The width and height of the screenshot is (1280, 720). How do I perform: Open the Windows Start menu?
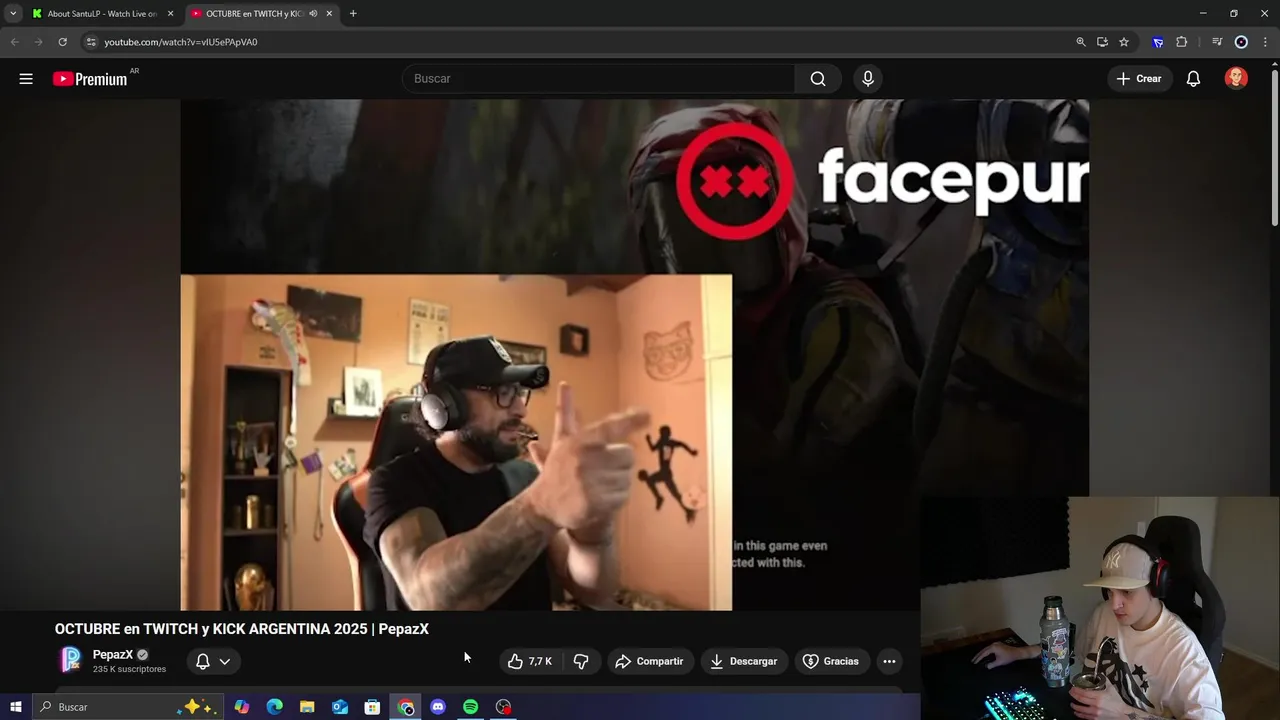15,707
